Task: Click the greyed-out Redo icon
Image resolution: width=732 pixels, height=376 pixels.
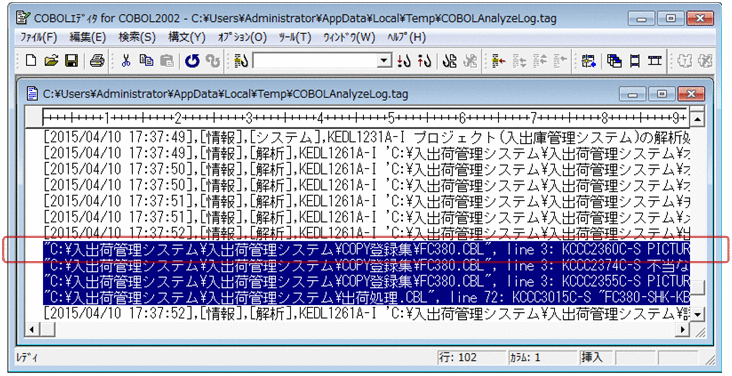Action: tap(213, 61)
